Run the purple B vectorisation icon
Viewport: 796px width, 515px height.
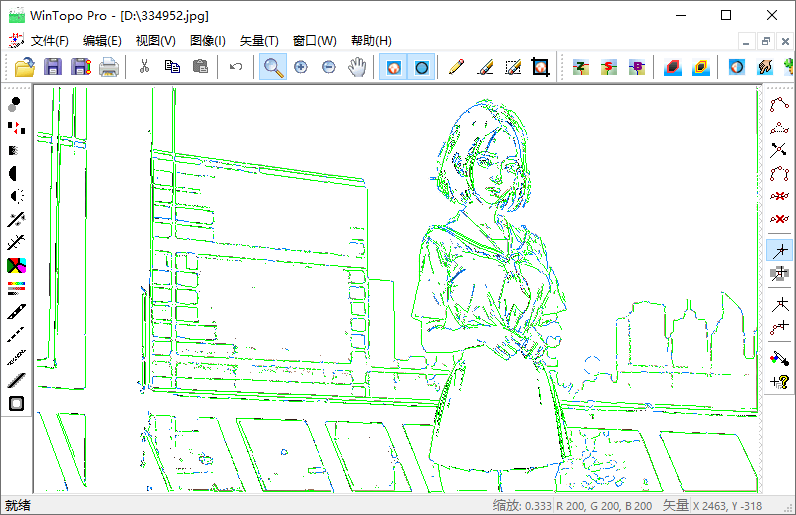tap(637, 67)
